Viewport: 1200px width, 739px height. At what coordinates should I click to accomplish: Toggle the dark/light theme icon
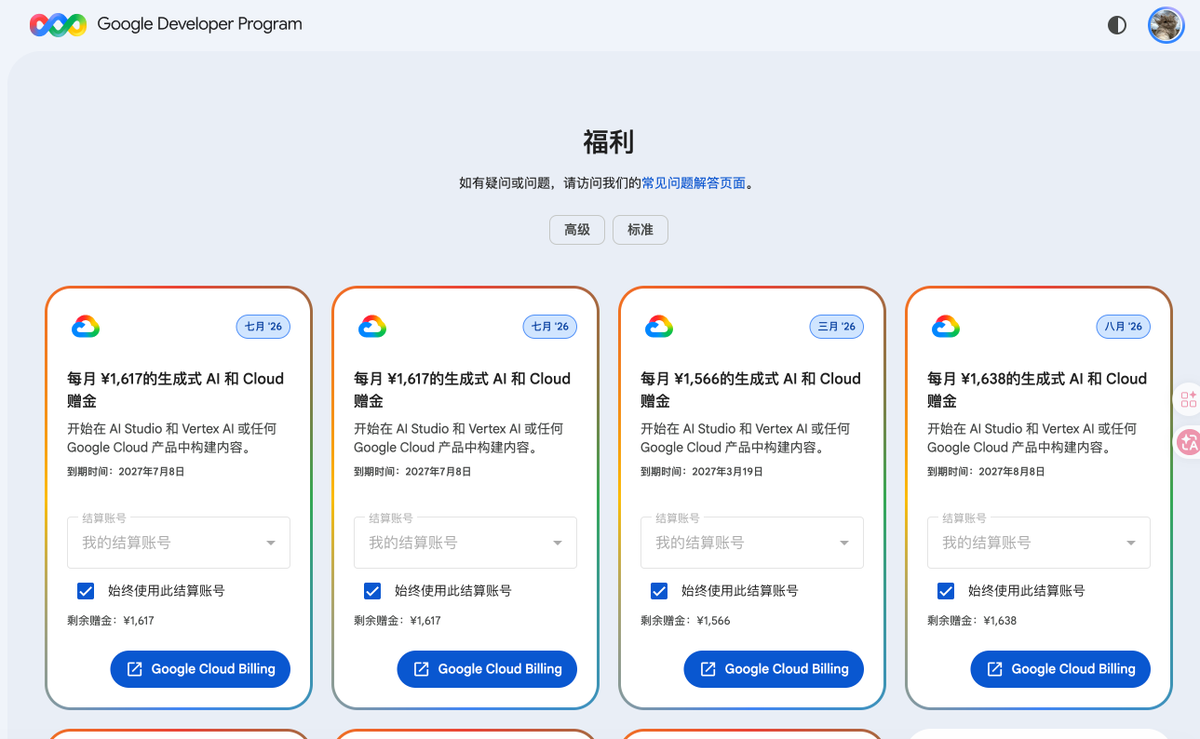point(1117,25)
